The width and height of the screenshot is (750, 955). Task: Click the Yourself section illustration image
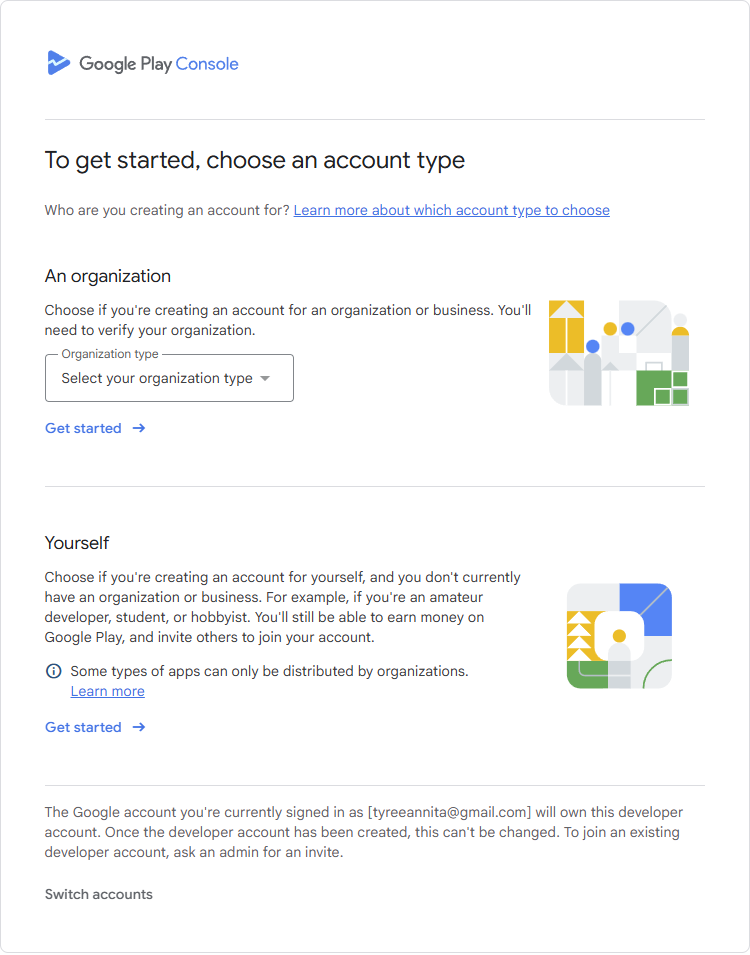tap(618, 635)
